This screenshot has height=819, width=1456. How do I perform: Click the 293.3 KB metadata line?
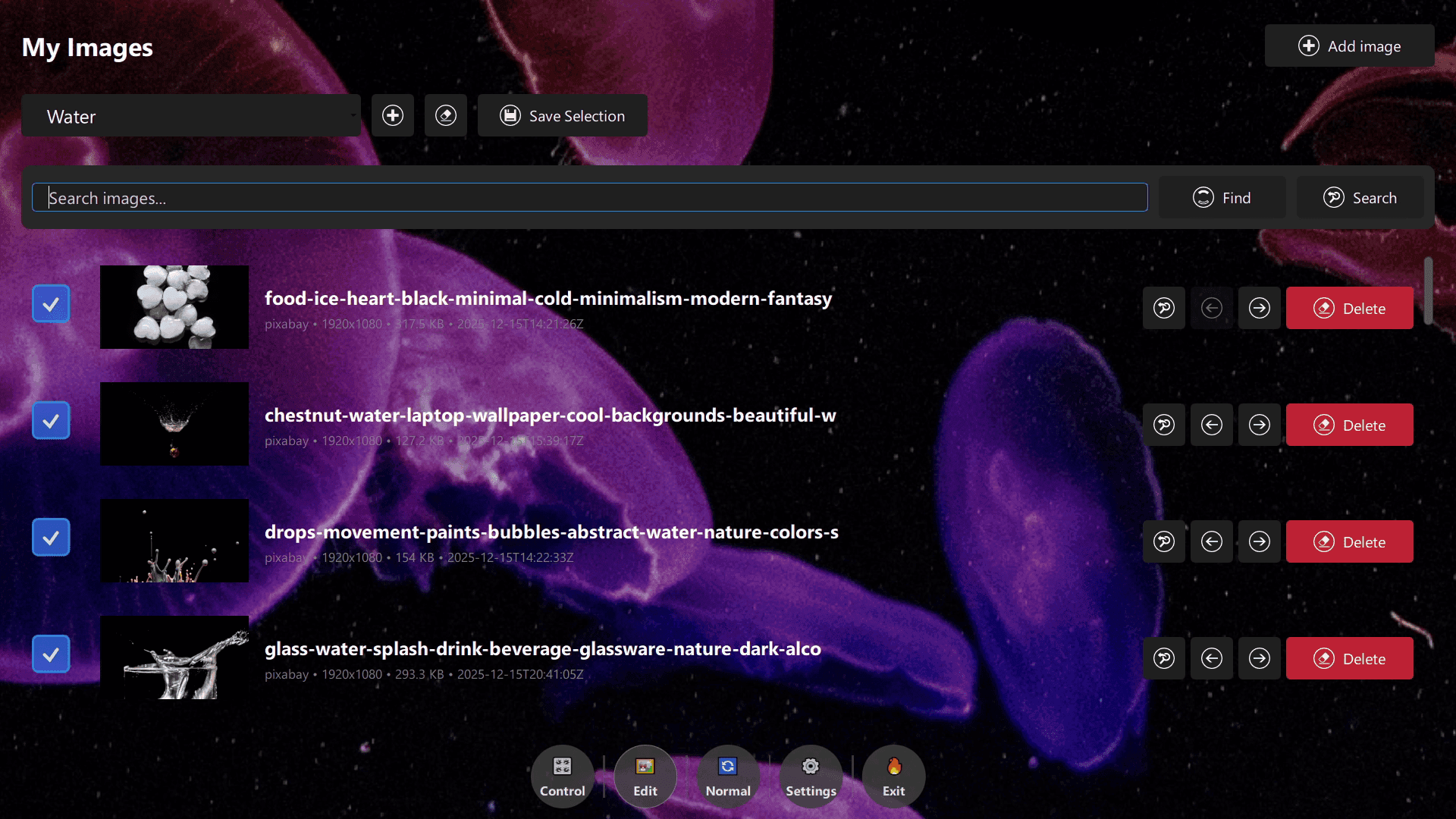(425, 674)
